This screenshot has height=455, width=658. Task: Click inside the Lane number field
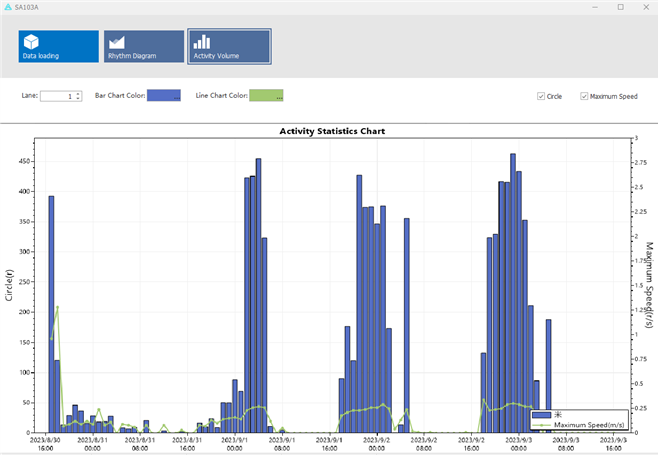(56, 97)
